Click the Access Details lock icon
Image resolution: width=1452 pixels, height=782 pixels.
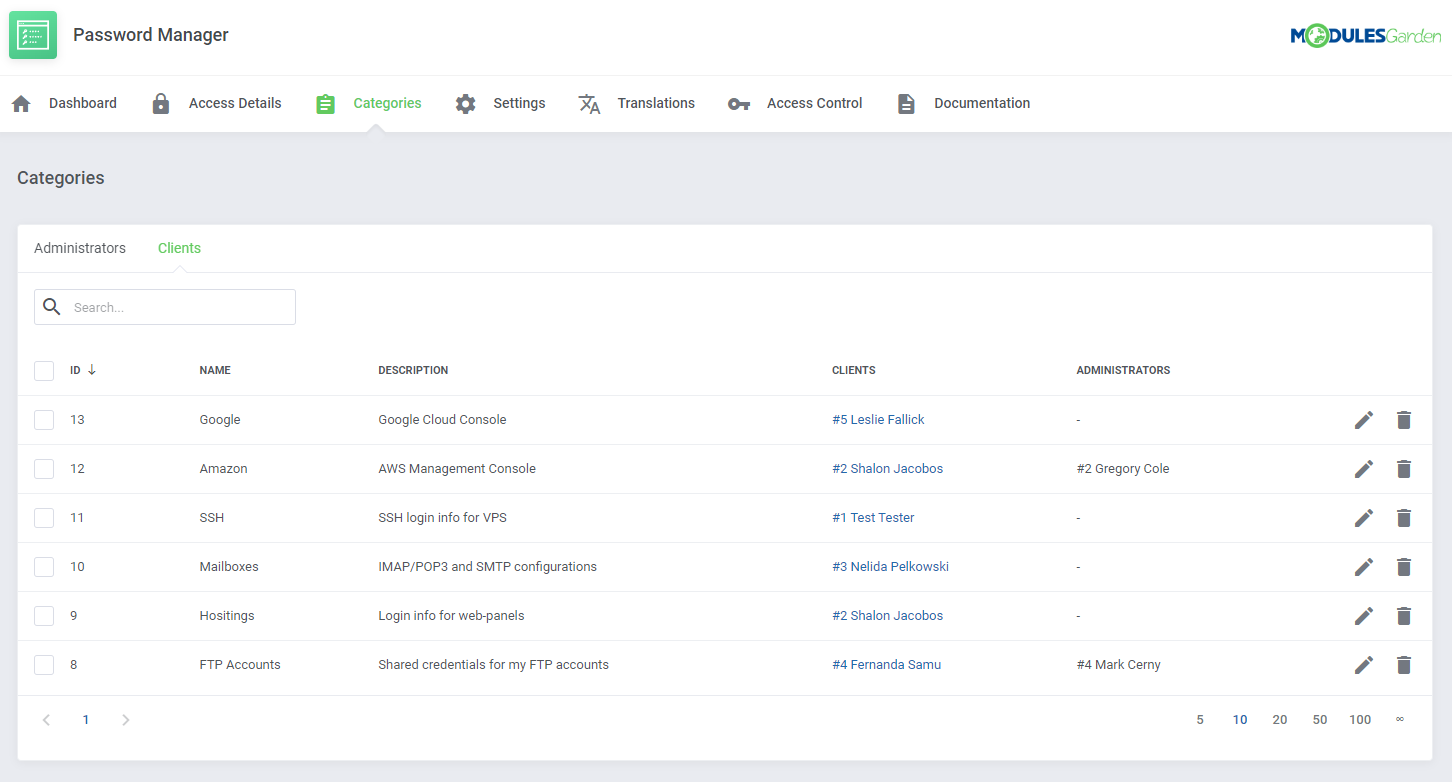161,103
